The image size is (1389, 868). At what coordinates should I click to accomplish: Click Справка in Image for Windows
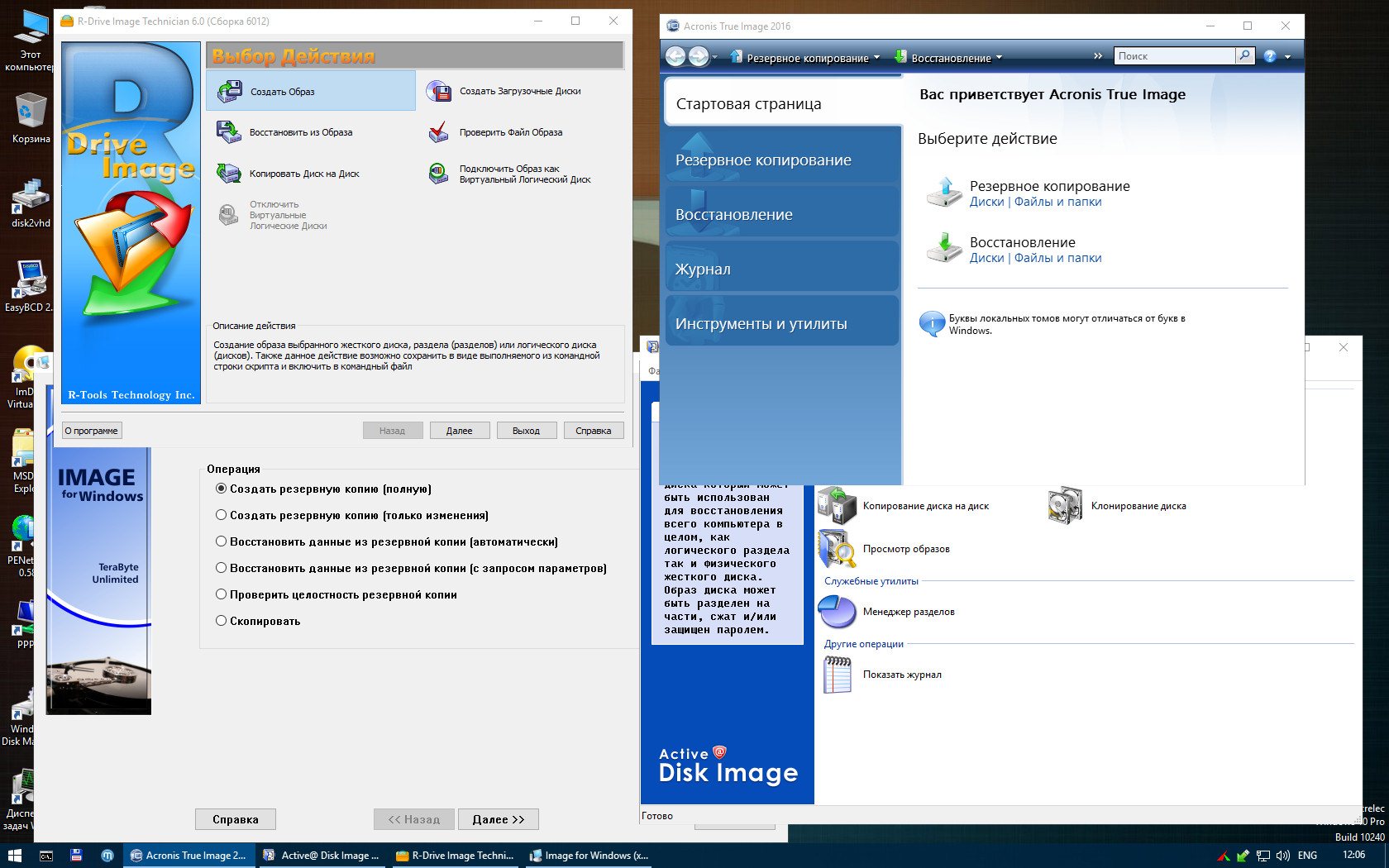coord(236,819)
